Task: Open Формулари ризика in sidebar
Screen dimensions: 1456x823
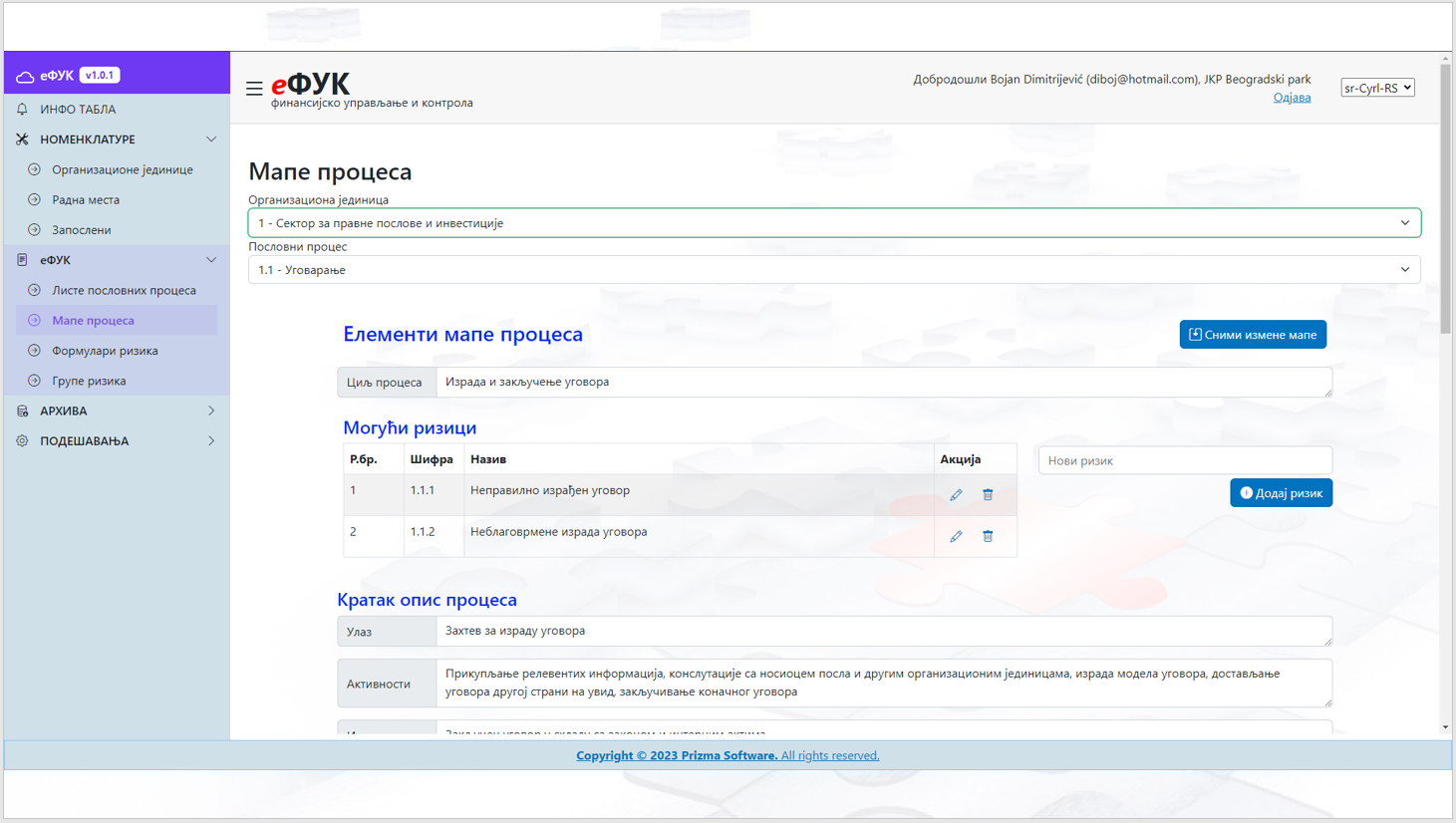Action: tap(105, 351)
